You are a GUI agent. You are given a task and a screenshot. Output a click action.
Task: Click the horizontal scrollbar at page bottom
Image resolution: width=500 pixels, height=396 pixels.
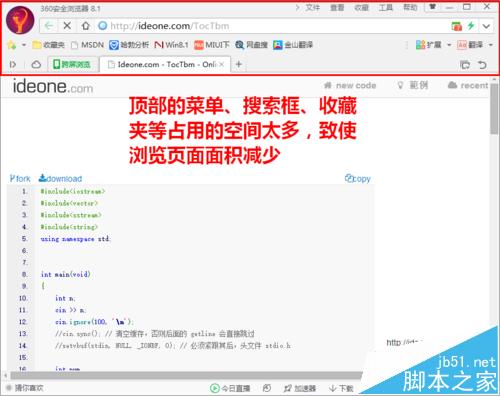click(186, 376)
